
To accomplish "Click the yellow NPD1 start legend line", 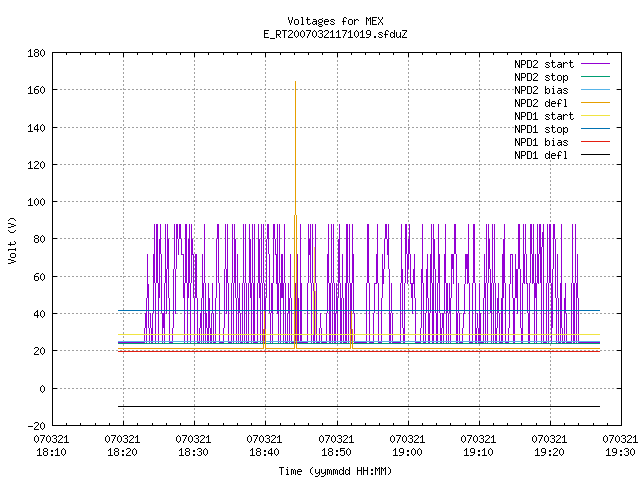I will point(596,116).
